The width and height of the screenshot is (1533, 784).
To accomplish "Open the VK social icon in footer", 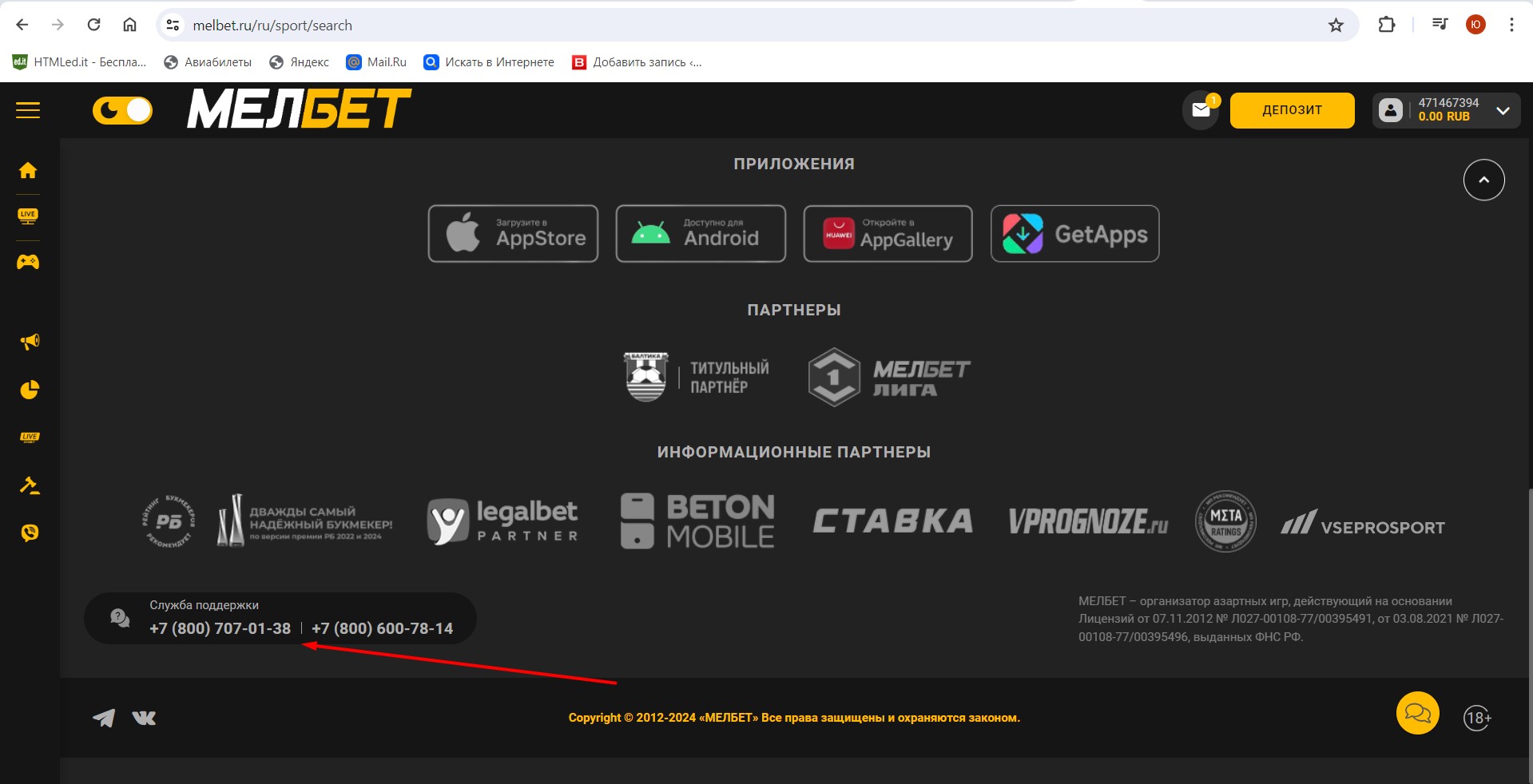I will point(144,718).
